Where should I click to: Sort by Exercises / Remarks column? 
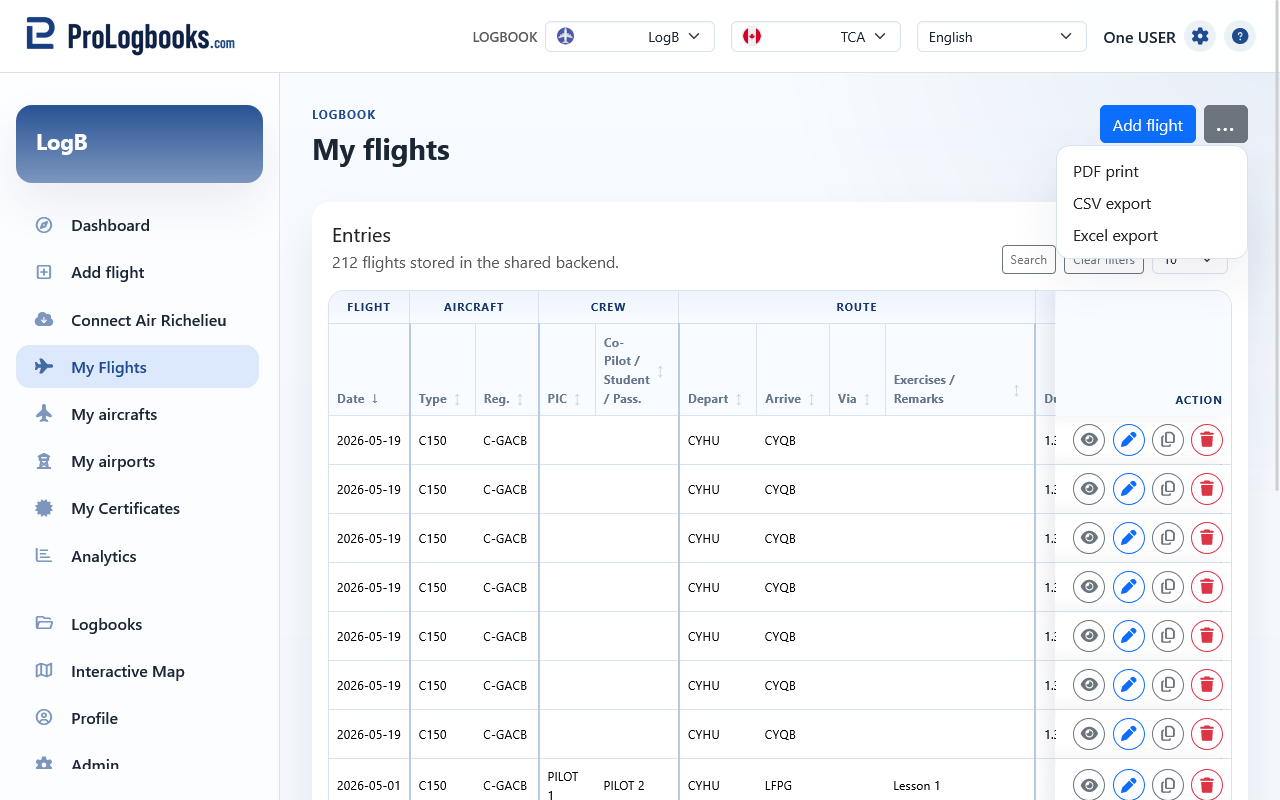point(1017,390)
